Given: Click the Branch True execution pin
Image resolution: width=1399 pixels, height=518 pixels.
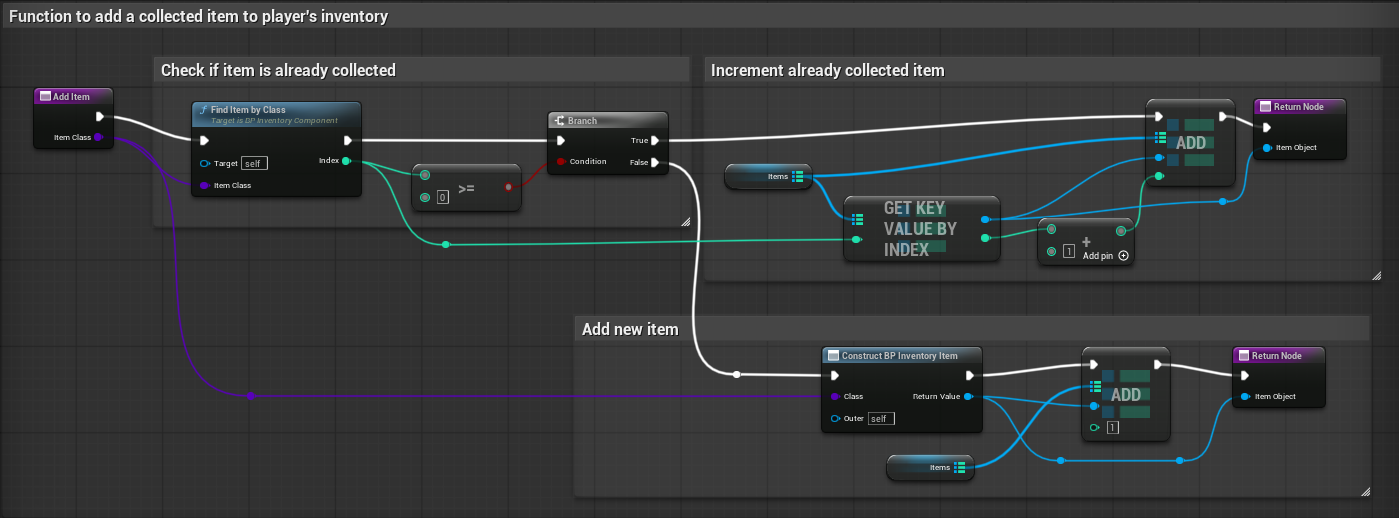Looking at the screenshot, I should pos(654,141).
